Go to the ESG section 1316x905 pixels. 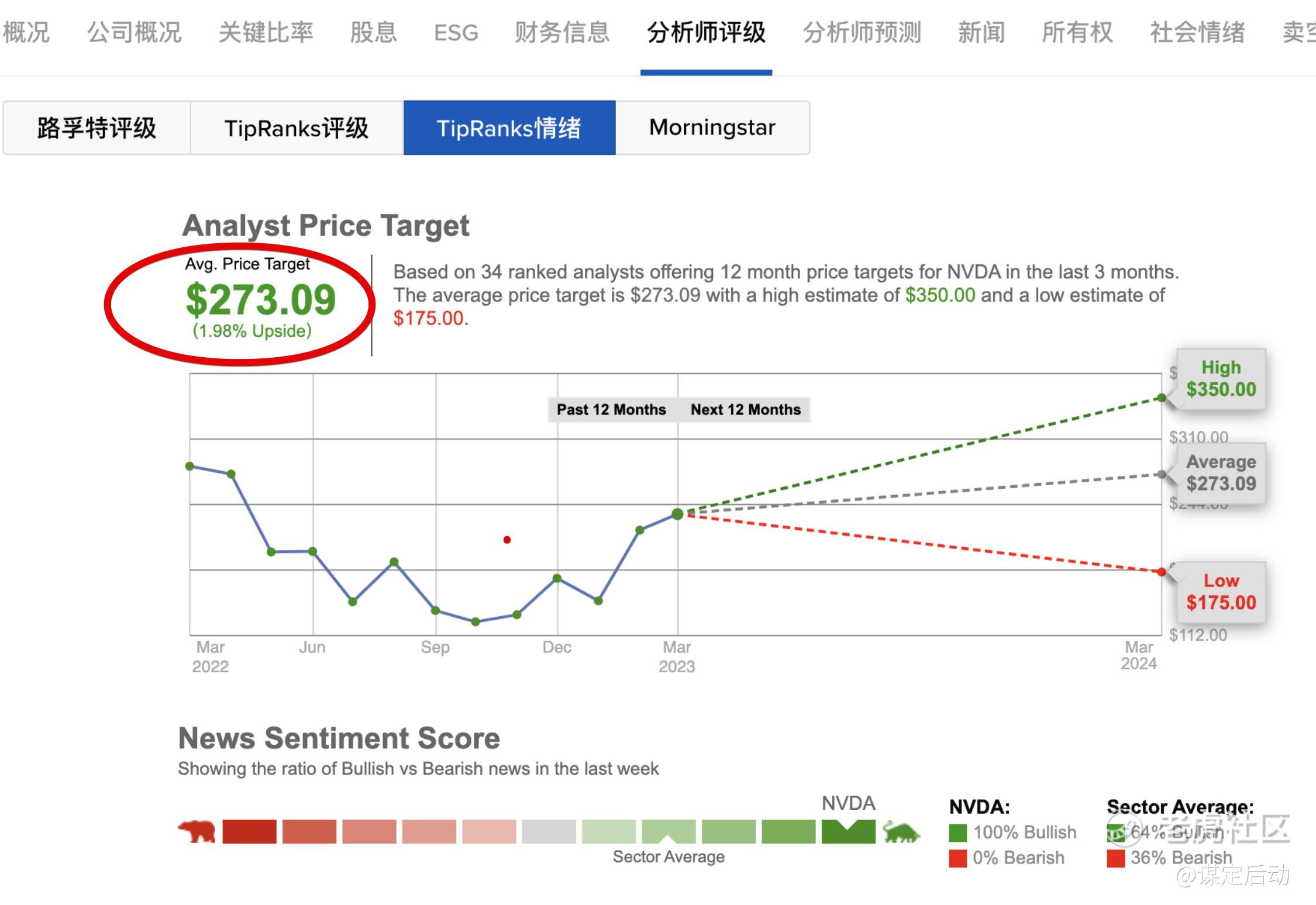(456, 32)
